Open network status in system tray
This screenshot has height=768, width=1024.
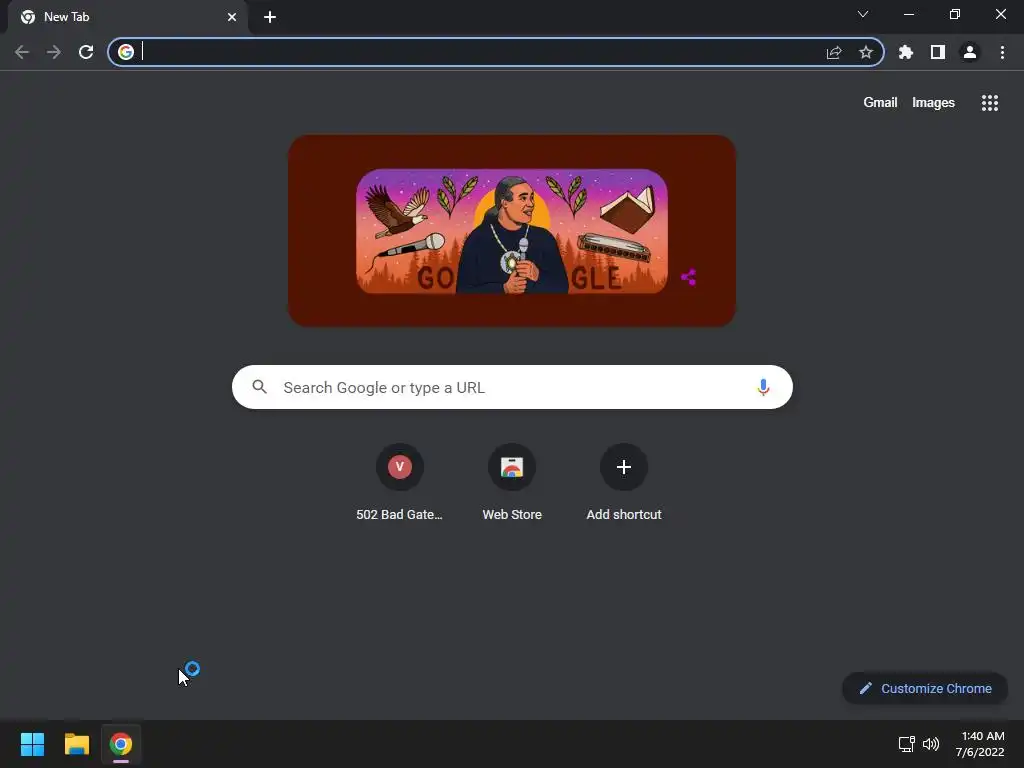click(906, 744)
